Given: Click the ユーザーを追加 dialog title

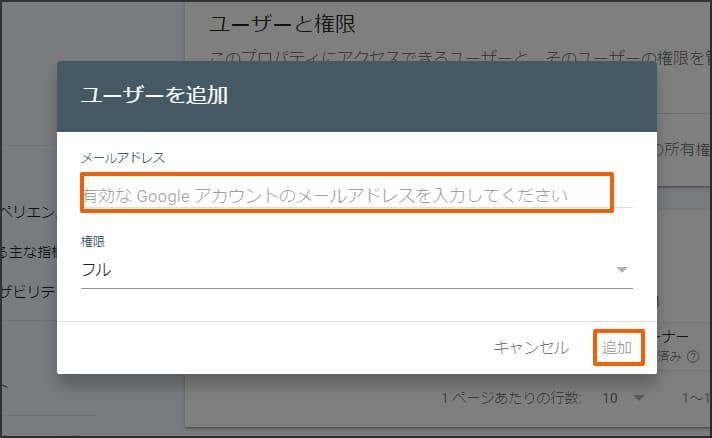Looking at the screenshot, I should point(154,95).
